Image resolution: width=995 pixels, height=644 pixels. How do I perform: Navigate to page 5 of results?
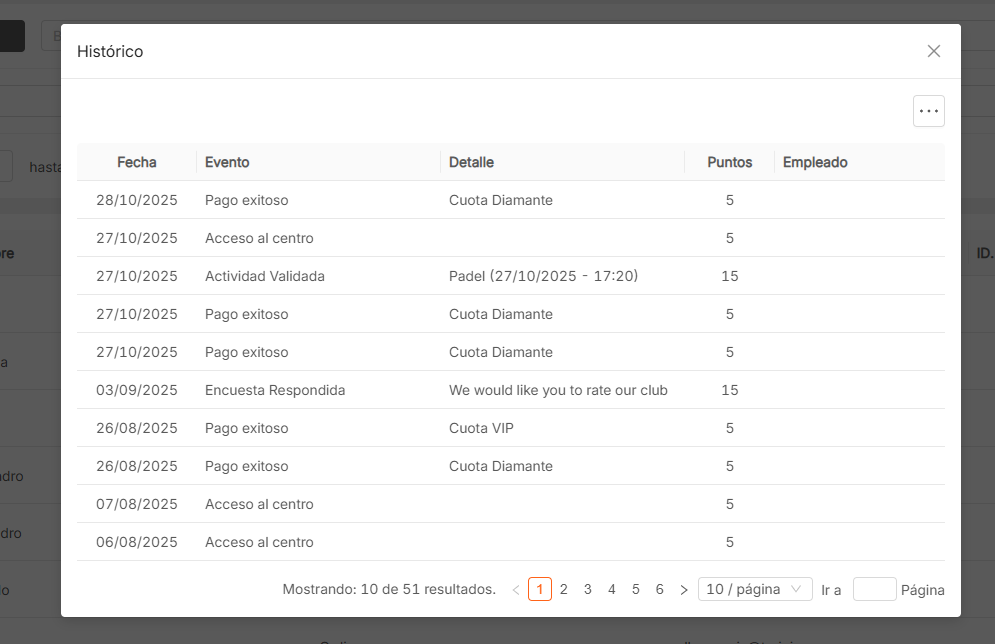click(x=636, y=590)
